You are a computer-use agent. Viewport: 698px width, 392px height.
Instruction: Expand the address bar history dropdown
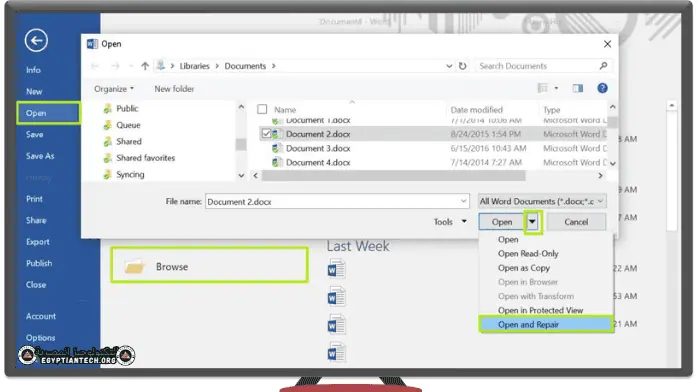click(449, 66)
